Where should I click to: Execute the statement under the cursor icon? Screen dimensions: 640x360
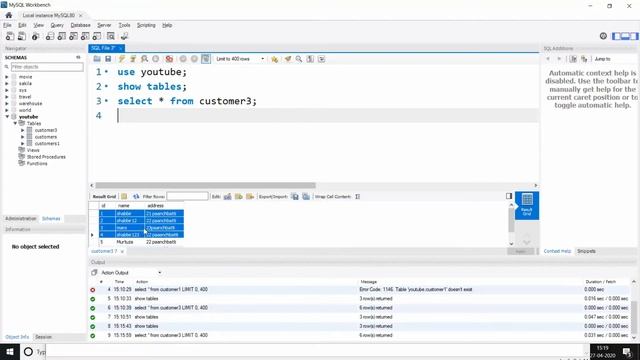click(x=133, y=59)
